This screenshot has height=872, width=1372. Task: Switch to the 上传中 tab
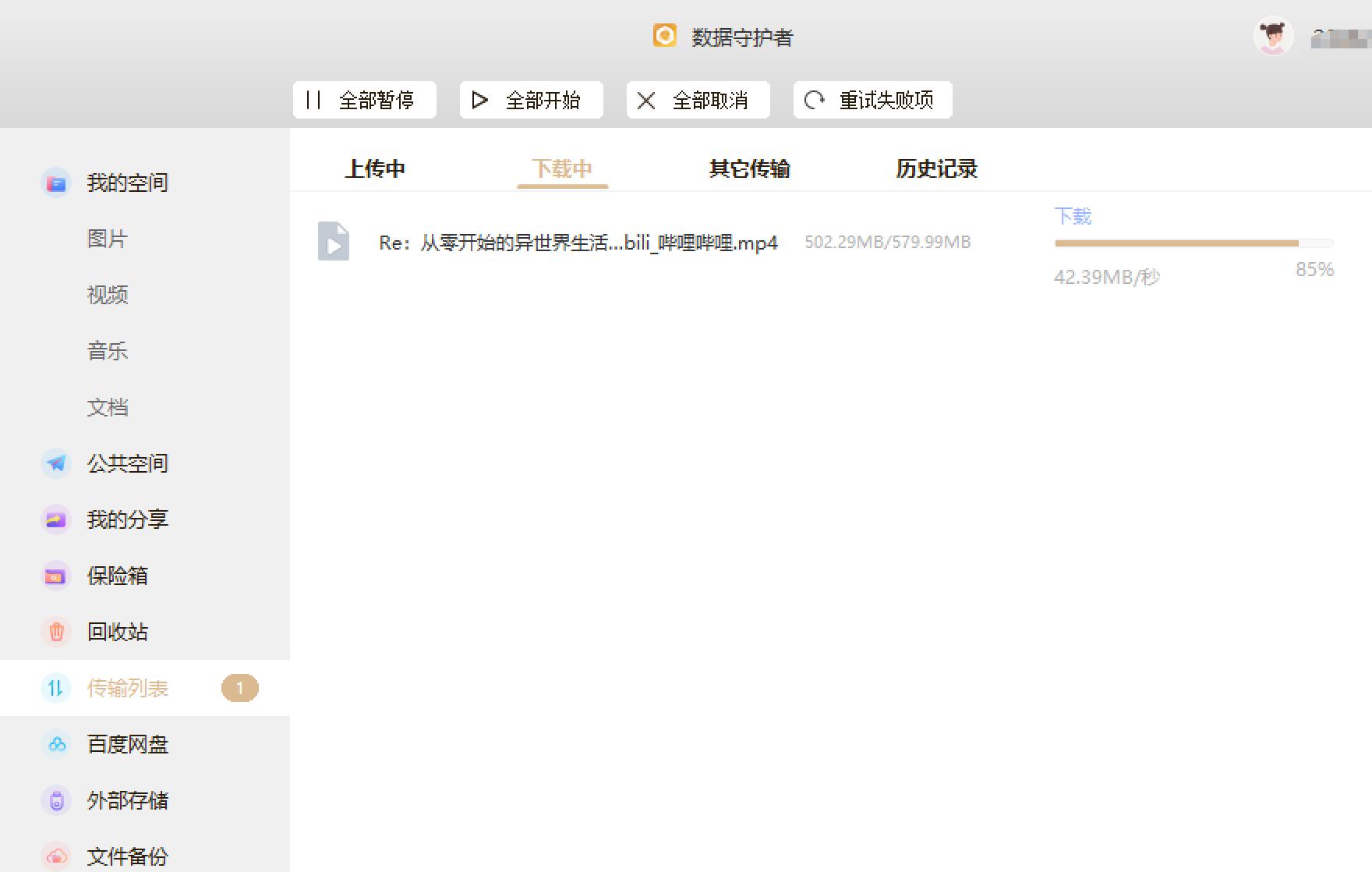coord(374,168)
